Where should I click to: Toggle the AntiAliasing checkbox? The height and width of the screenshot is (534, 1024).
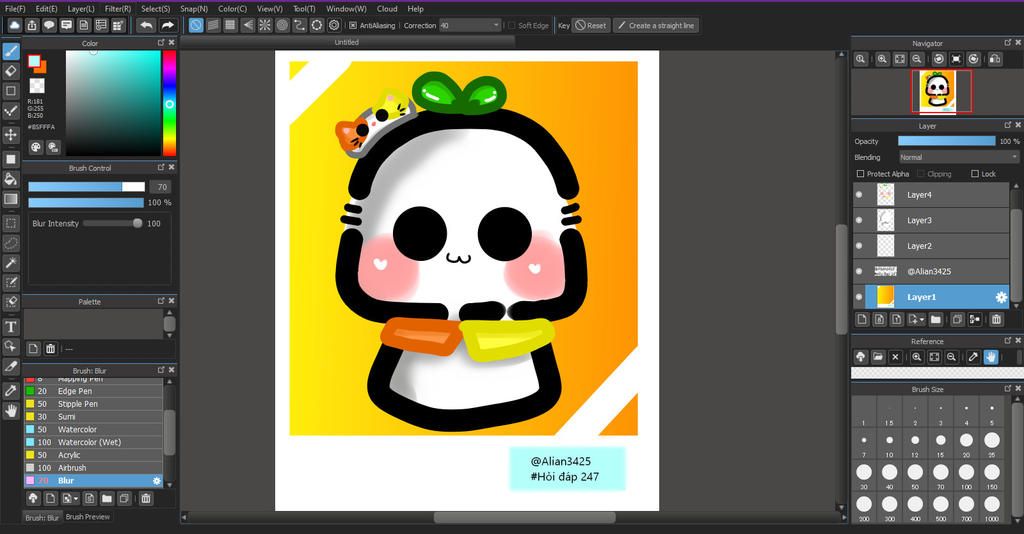tap(353, 25)
